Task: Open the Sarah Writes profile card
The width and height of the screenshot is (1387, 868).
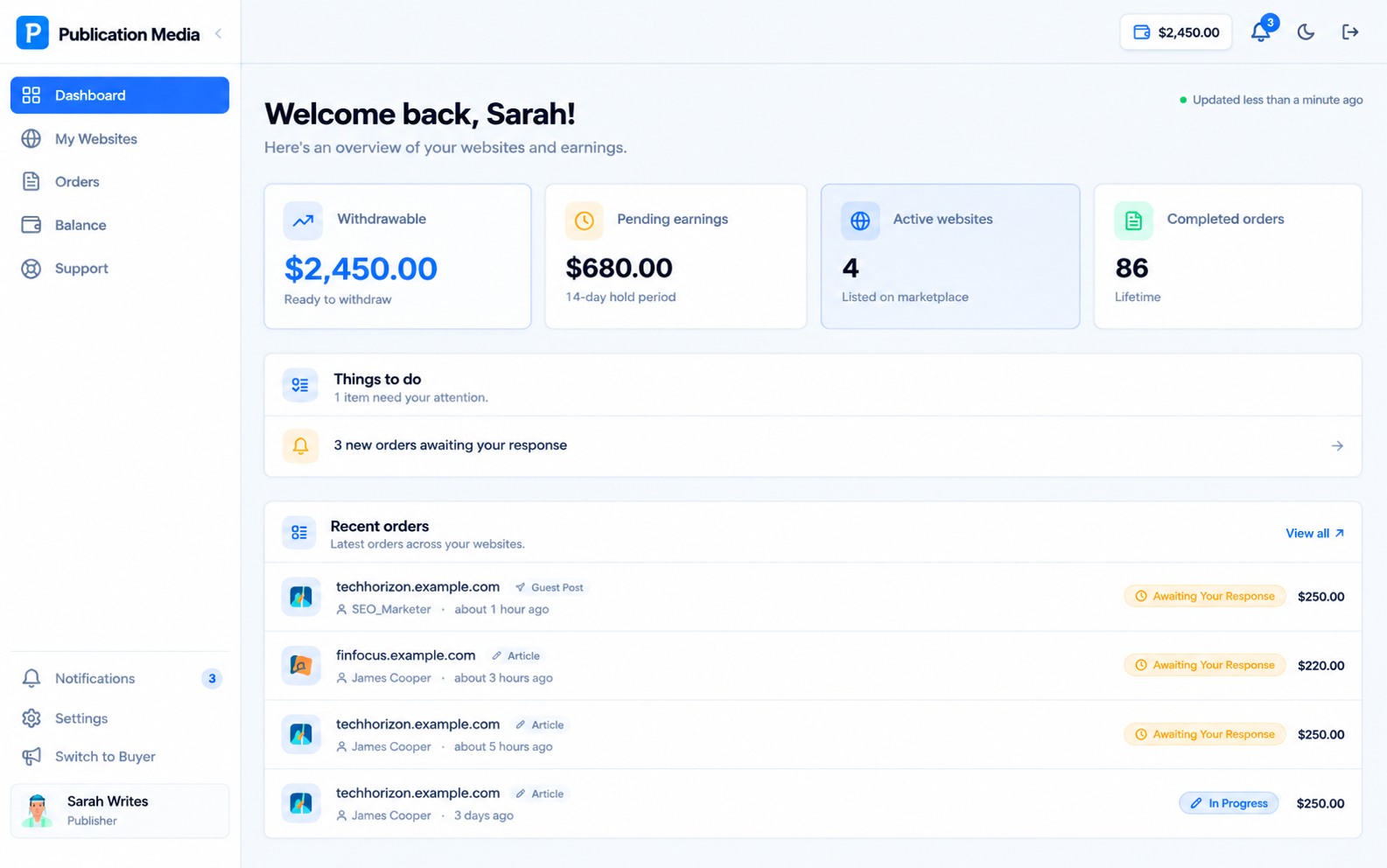Action: point(120,811)
